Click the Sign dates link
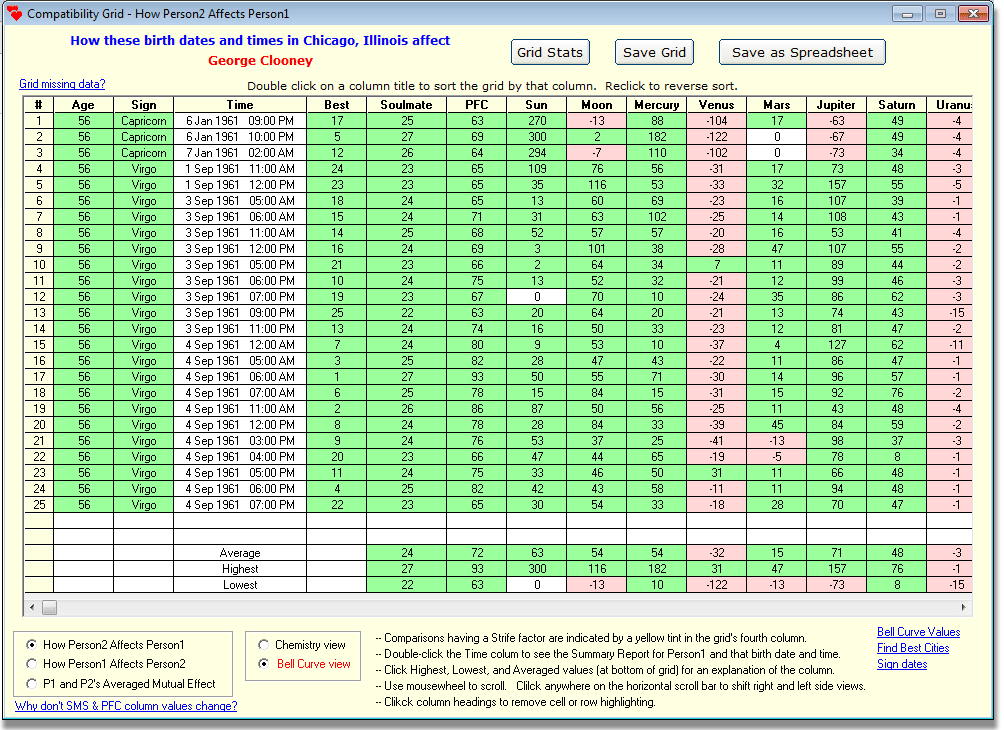Image resolution: width=1004 pixels, height=730 pixels. [x=902, y=664]
